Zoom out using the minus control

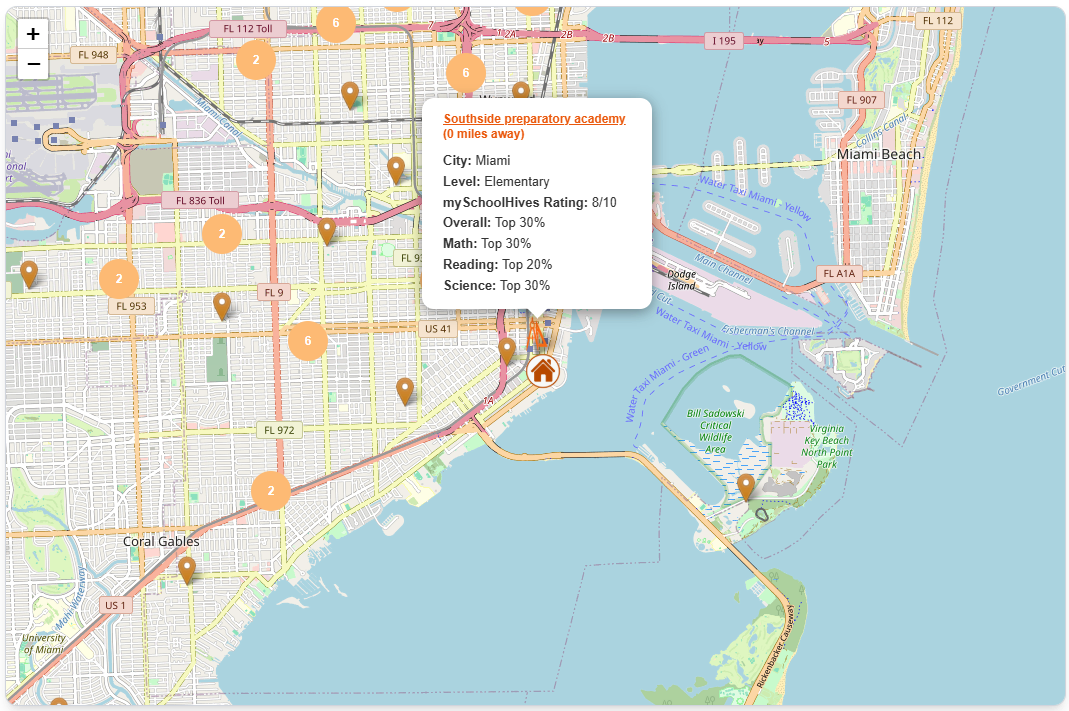click(x=32, y=63)
